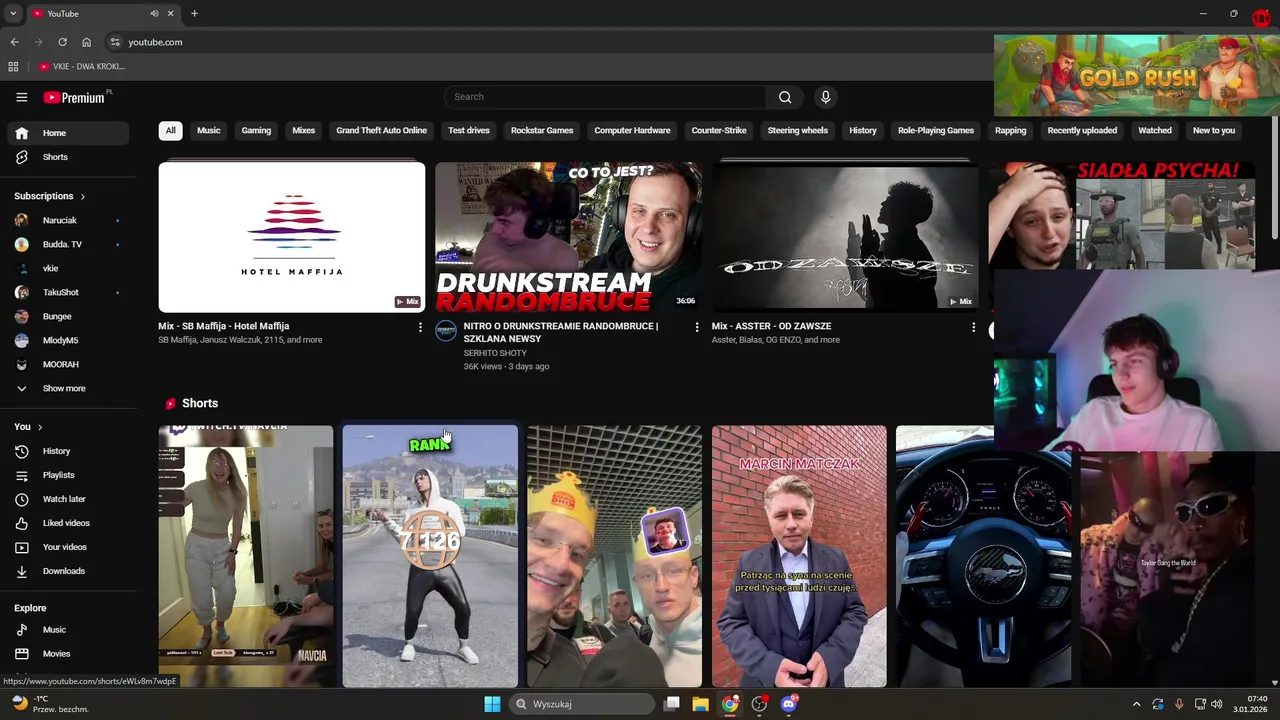Image resolution: width=1280 pixels, height=720 pixels.
Task: Open tab search dropdown arrow
Action: (x=13, y=13)
